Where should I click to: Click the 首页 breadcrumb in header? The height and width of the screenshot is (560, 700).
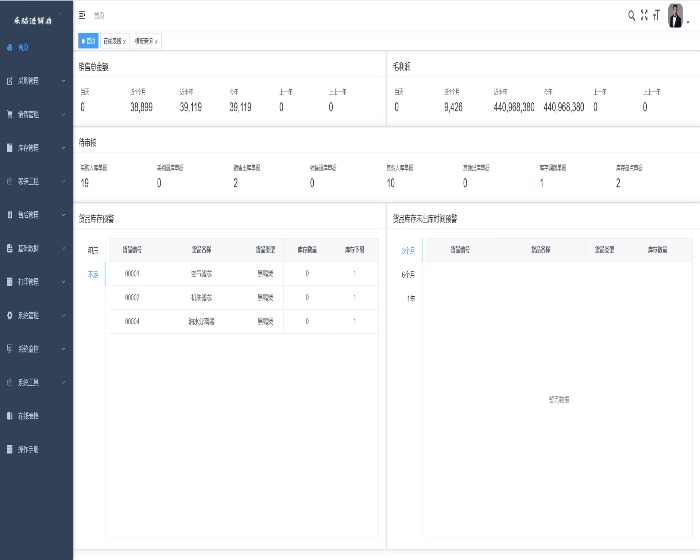coord(99,16)
